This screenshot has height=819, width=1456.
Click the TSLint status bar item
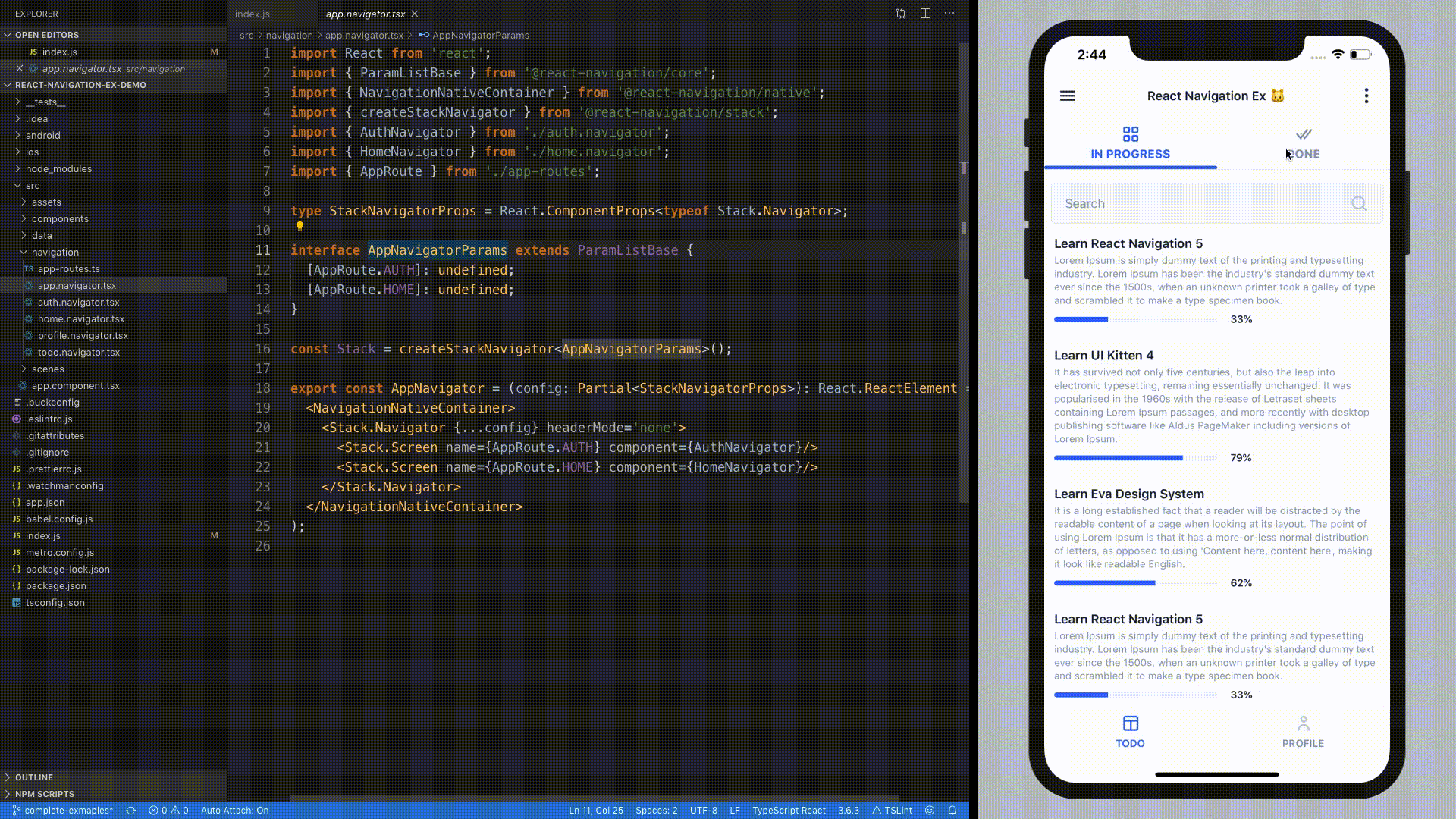tap(895, 810)
